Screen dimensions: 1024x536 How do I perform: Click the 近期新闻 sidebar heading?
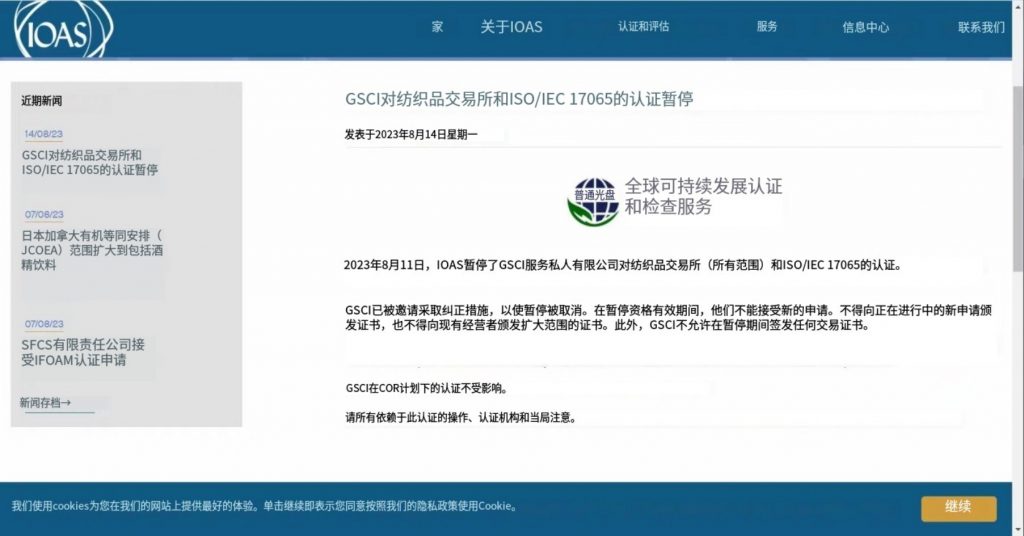pos(42,101)
